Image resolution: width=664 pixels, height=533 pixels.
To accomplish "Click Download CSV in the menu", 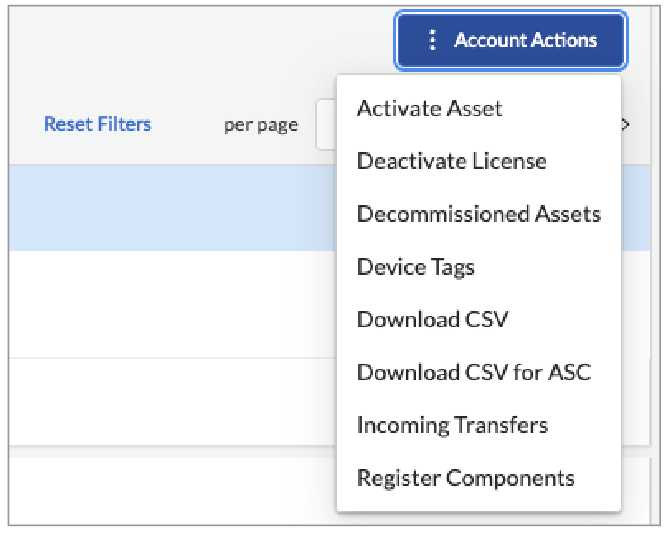I will point(432,320).
